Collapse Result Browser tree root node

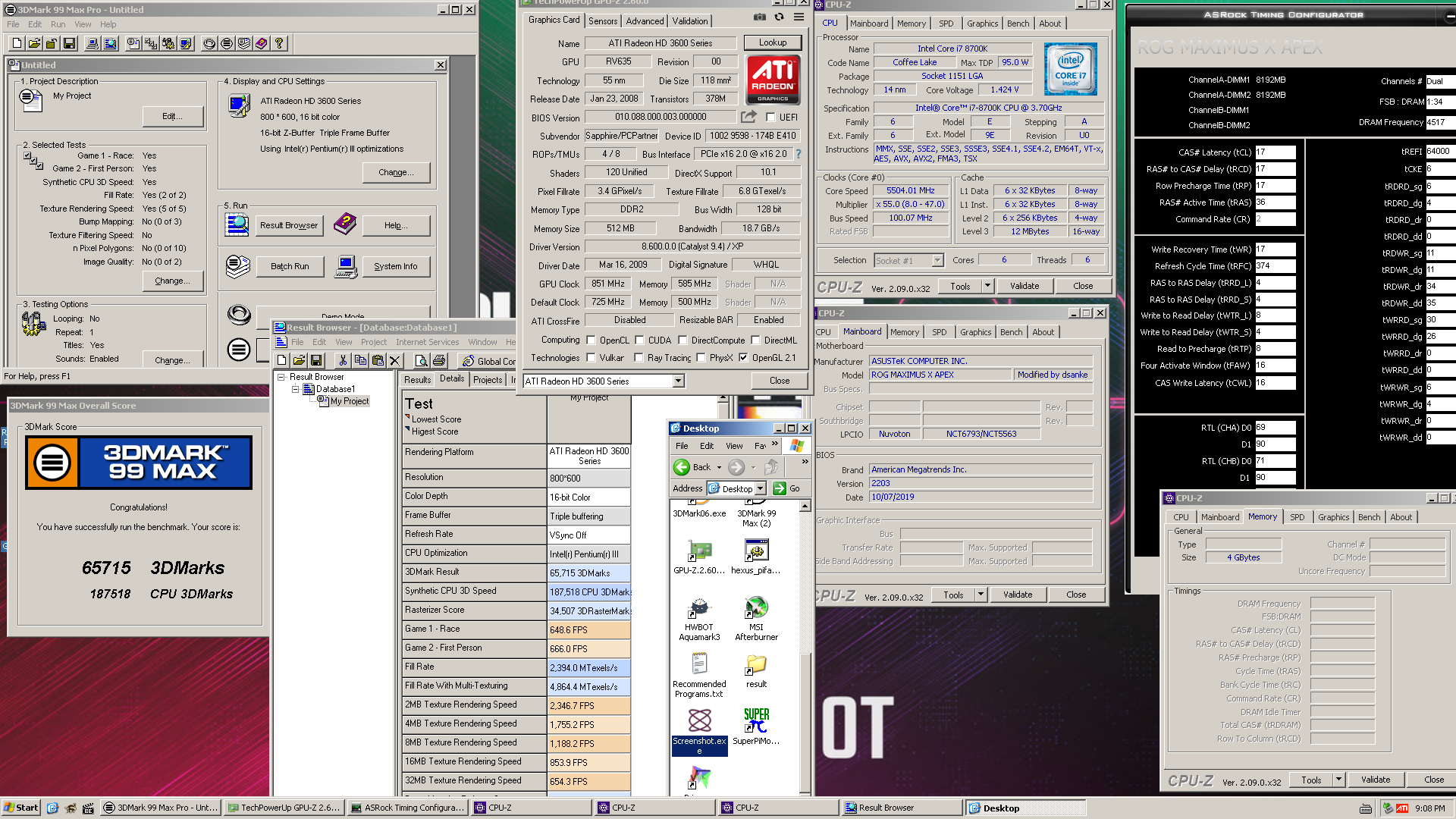point(281,377)
